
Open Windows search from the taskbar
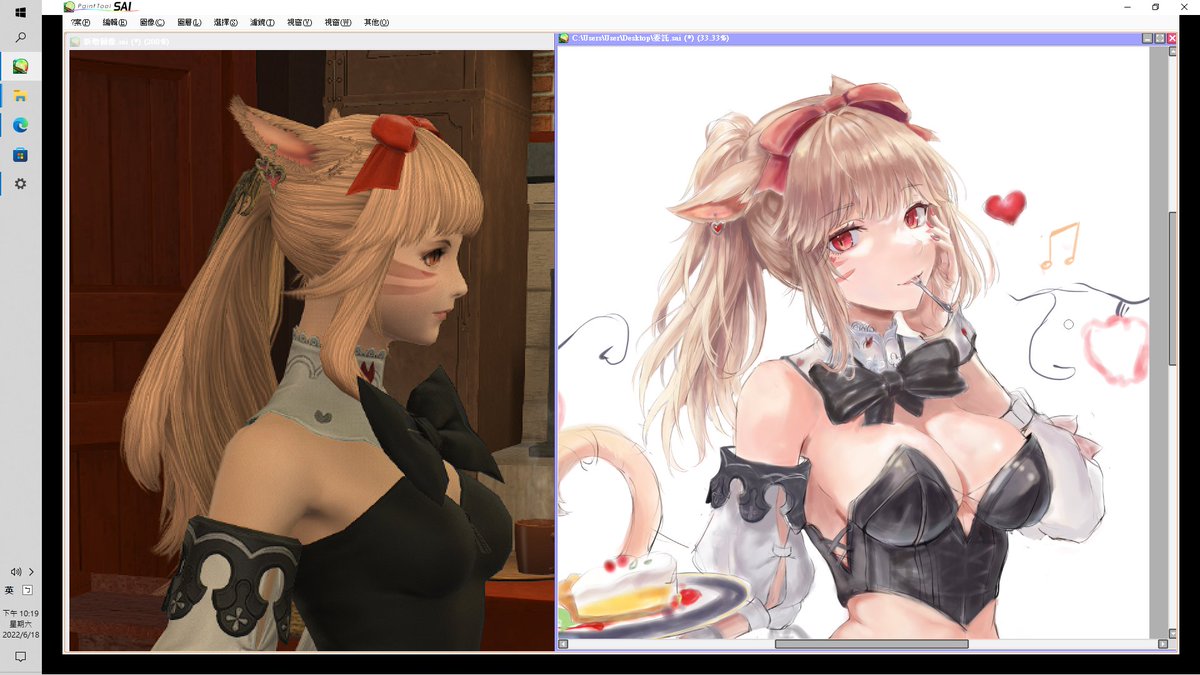(x=20, y=37)
